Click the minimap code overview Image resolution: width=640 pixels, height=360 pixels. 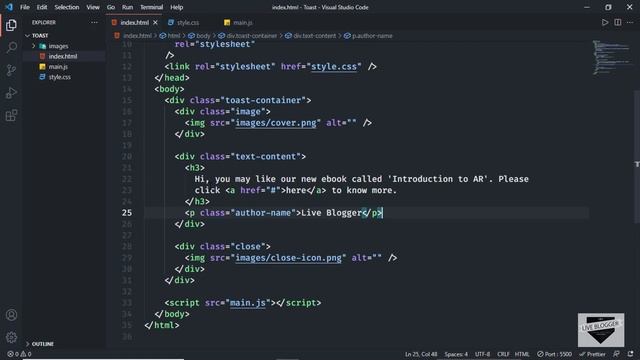click(x=611, y=57)
